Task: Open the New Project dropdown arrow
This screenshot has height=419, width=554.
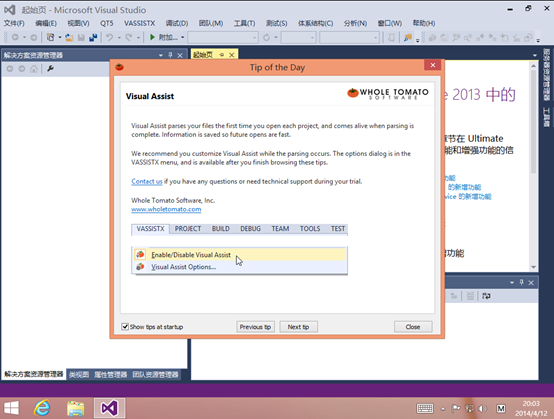Action: tap(60, 37)
